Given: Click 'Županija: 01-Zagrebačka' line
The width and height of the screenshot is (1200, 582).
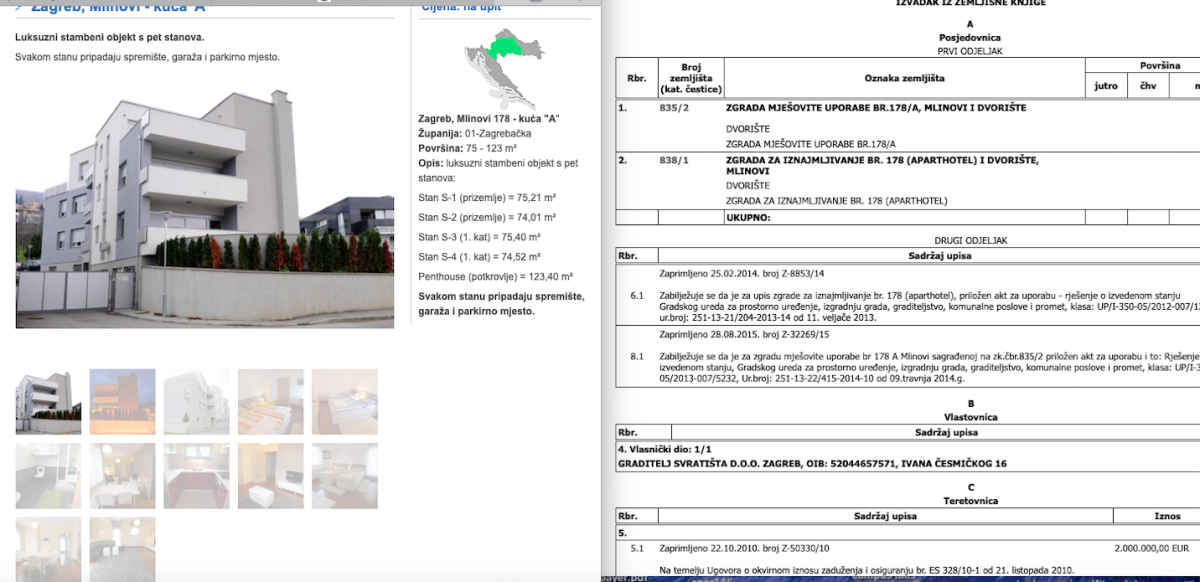Looking at the screenshot, I should [x=475, y=133].
